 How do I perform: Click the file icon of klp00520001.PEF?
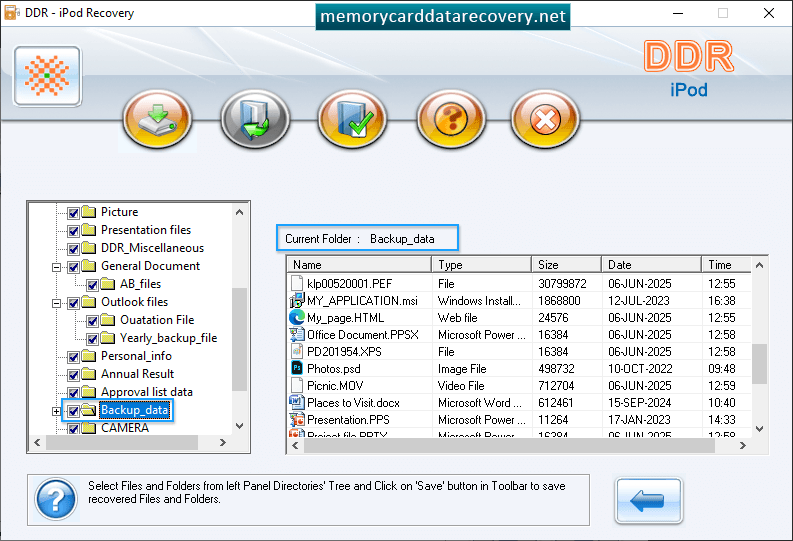pyautogui.click(x=297, y=283)
